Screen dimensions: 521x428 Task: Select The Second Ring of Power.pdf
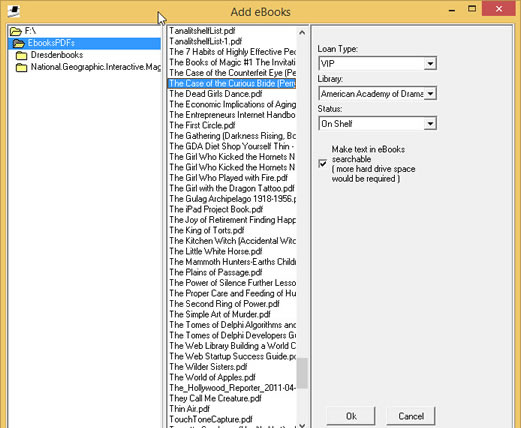(231, 304)
